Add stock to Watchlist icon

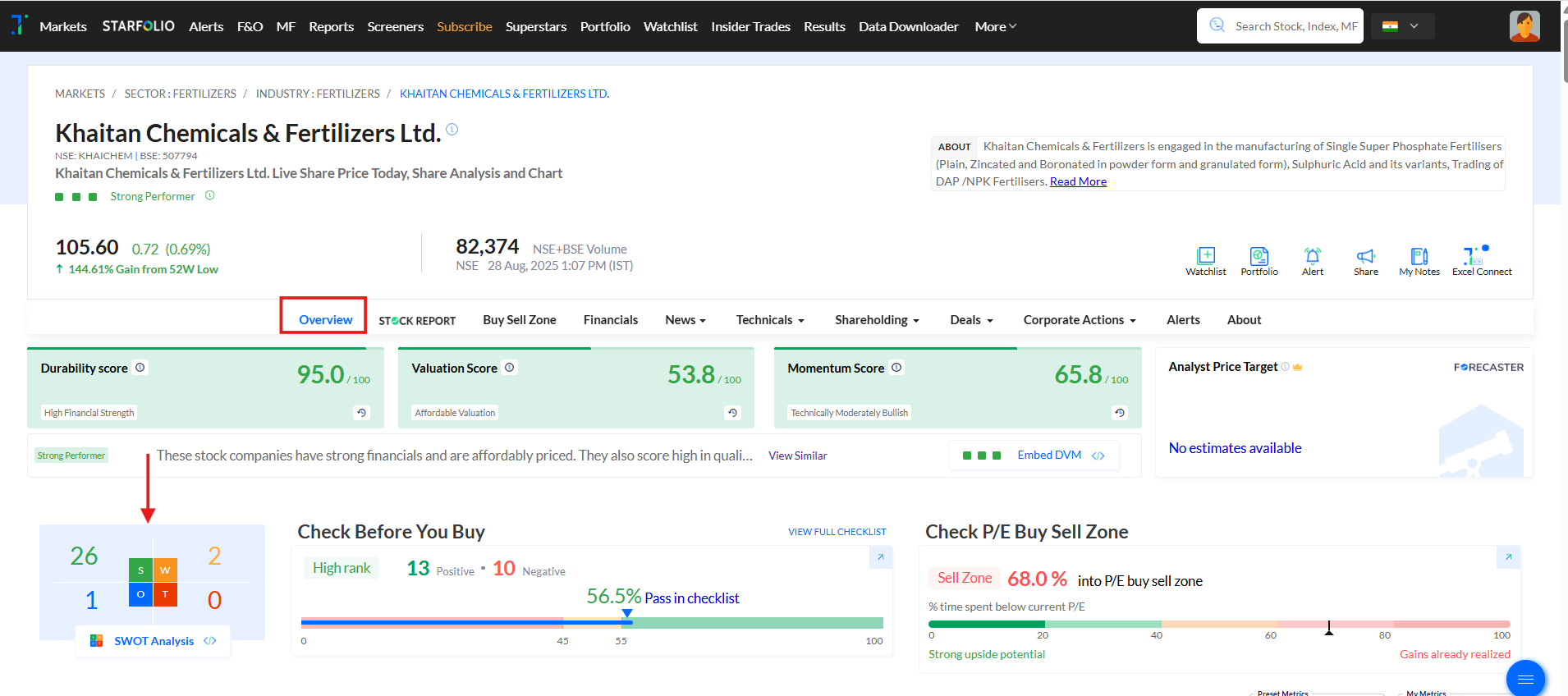coord(1205,255)
